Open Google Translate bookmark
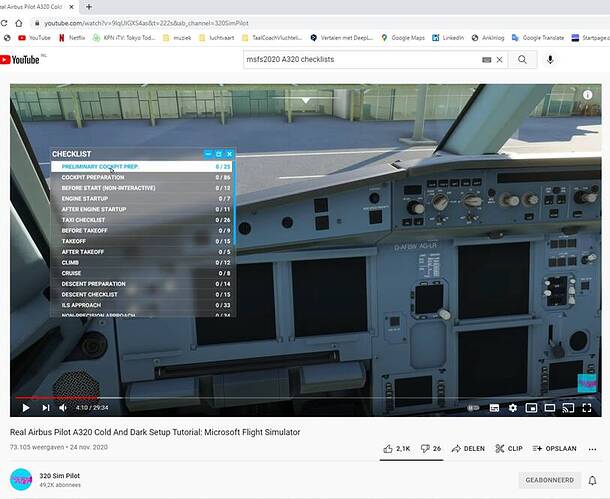The height and width of the screenshot is (499, 610). (538, 38)
